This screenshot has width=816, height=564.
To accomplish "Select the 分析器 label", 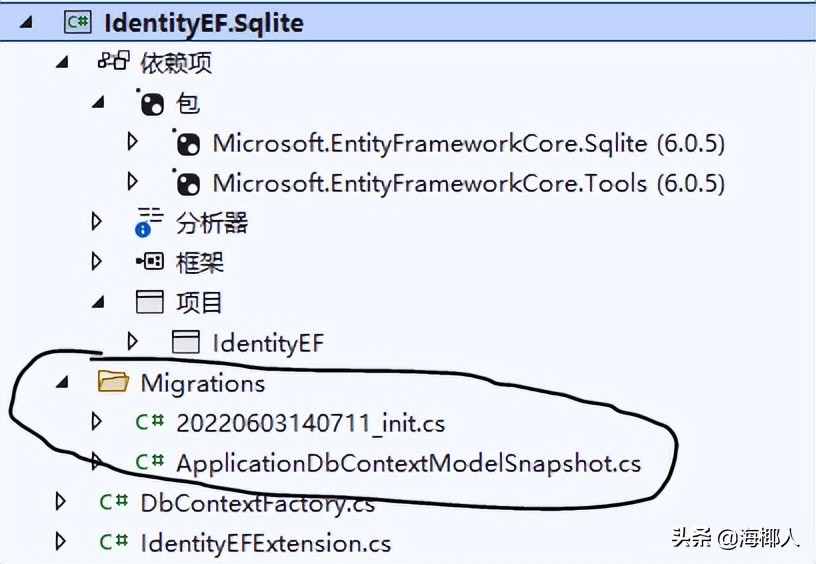I will click(x=212, y=223).
